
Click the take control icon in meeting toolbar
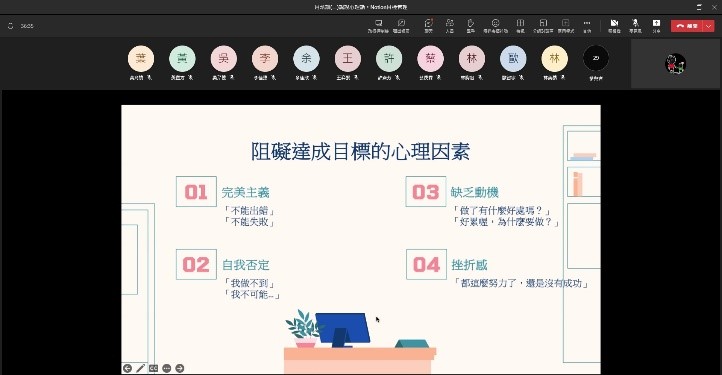point(378,26)
